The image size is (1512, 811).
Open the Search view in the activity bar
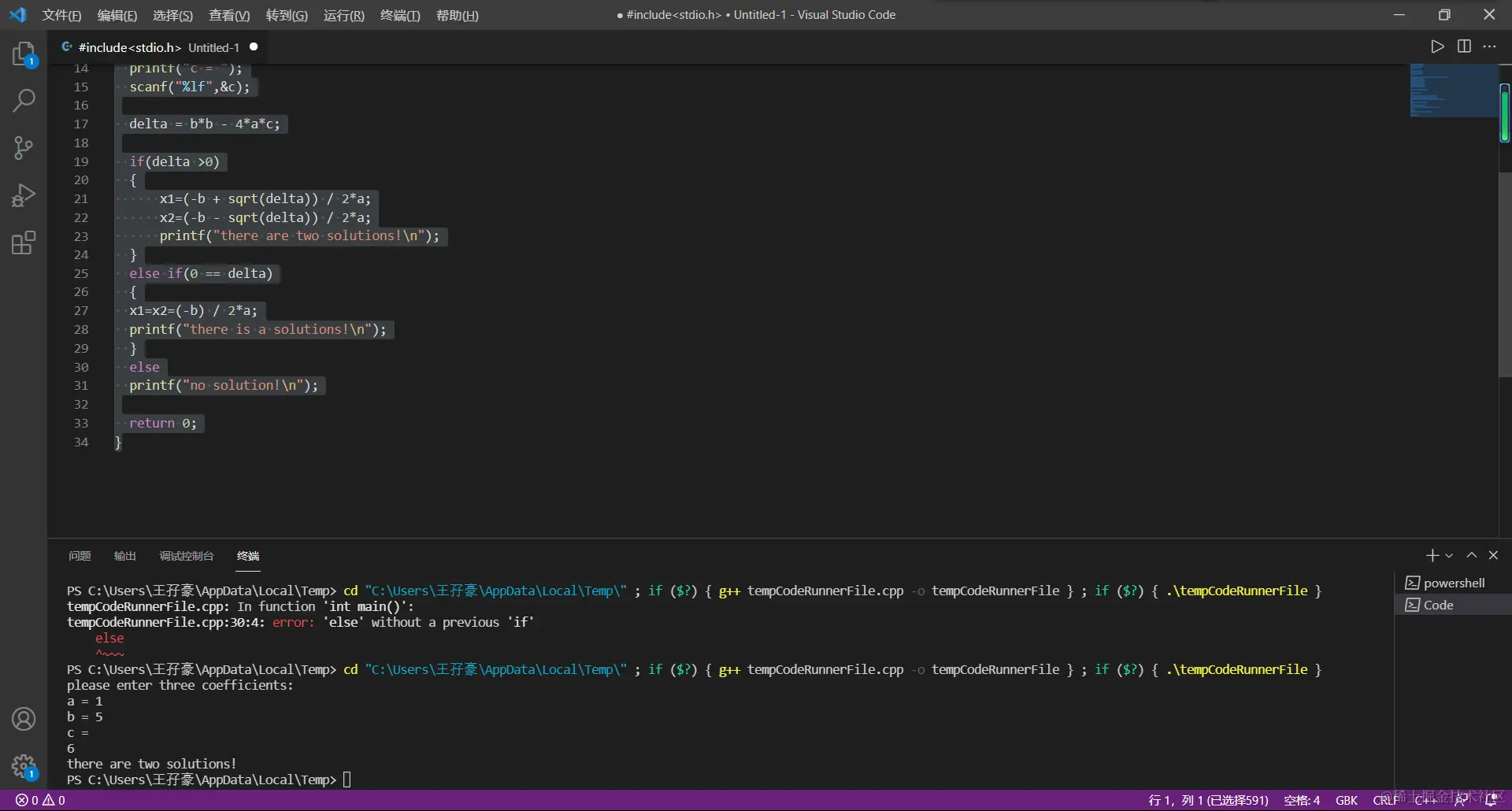tap(24, 101)
